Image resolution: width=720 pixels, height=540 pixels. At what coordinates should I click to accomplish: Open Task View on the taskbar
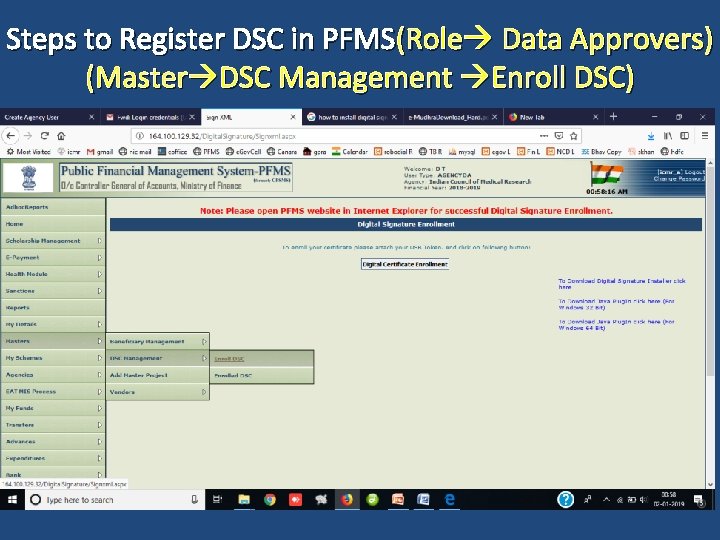click(x=218, y=500)
